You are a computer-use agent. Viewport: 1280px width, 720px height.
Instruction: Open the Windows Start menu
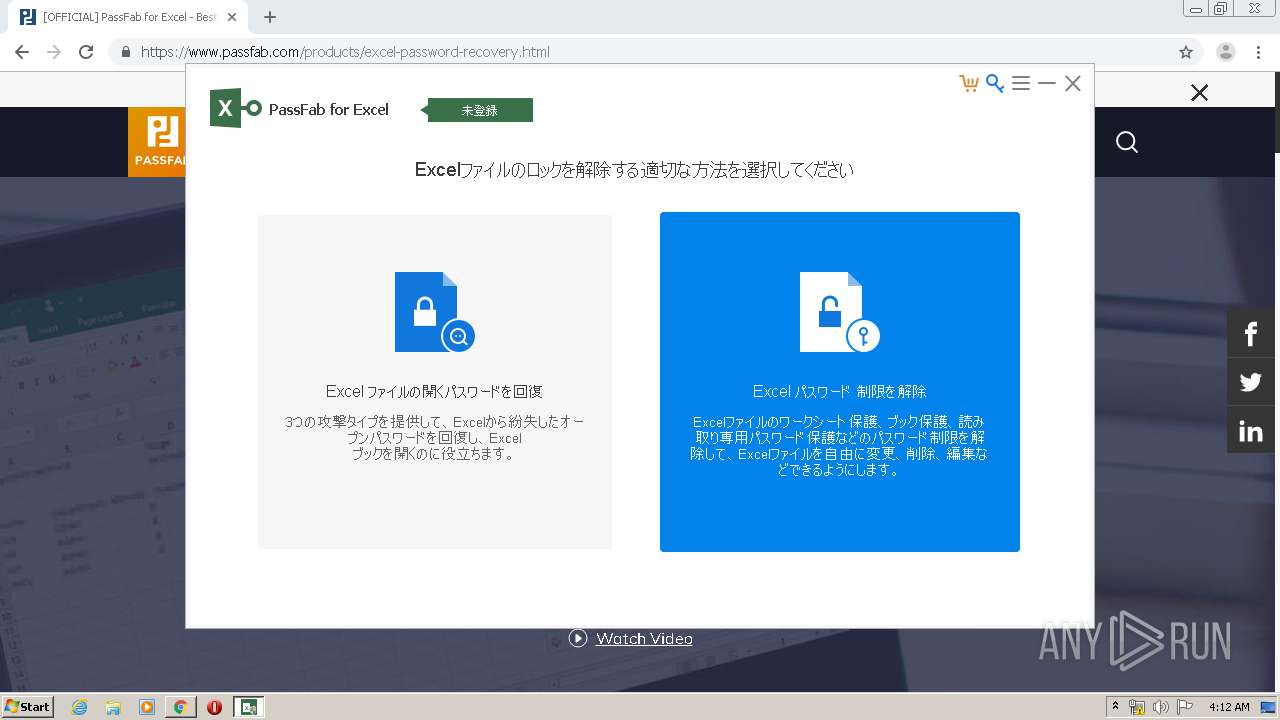[27, 706]
